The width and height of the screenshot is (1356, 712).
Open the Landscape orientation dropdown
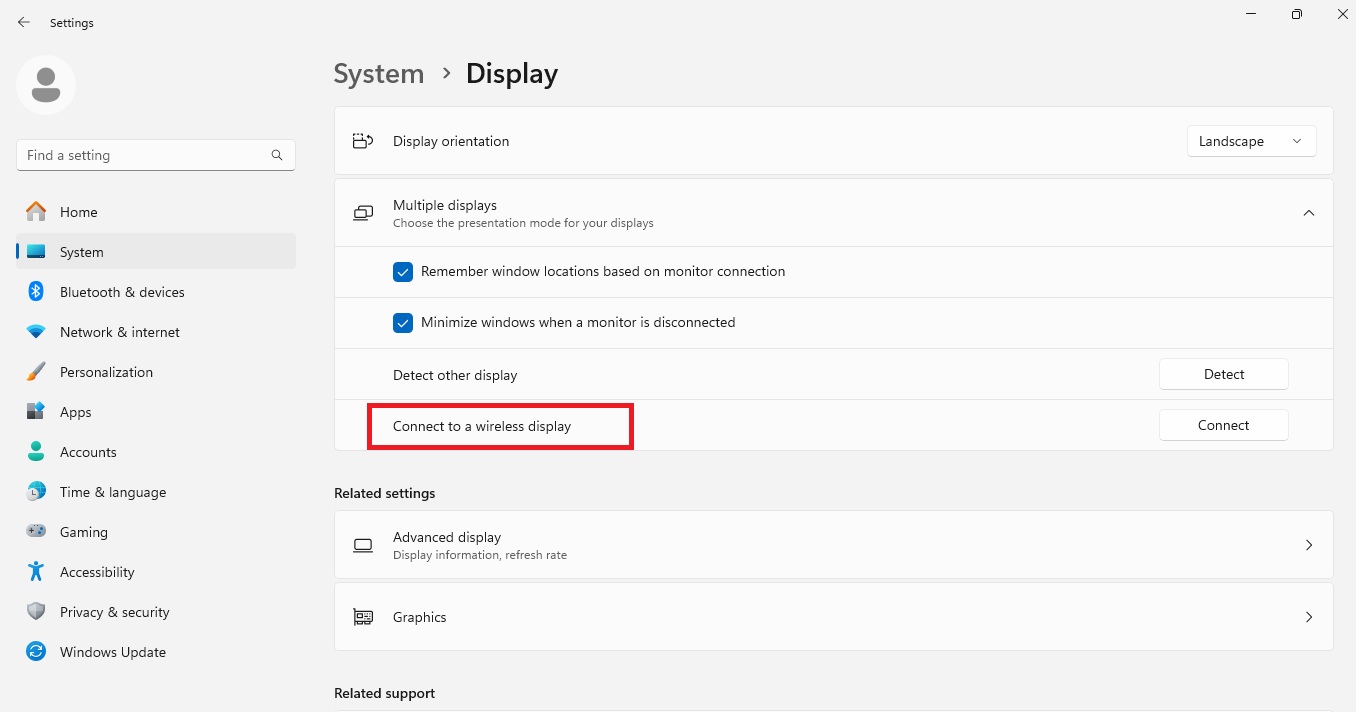(1252, 141)
